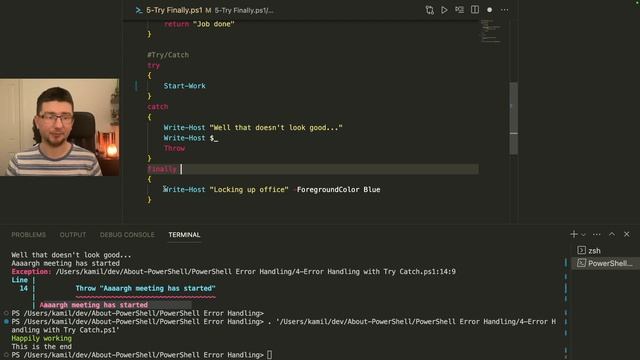
Task: Run the PowerShell script with play button
Action: tap(444, 10)
